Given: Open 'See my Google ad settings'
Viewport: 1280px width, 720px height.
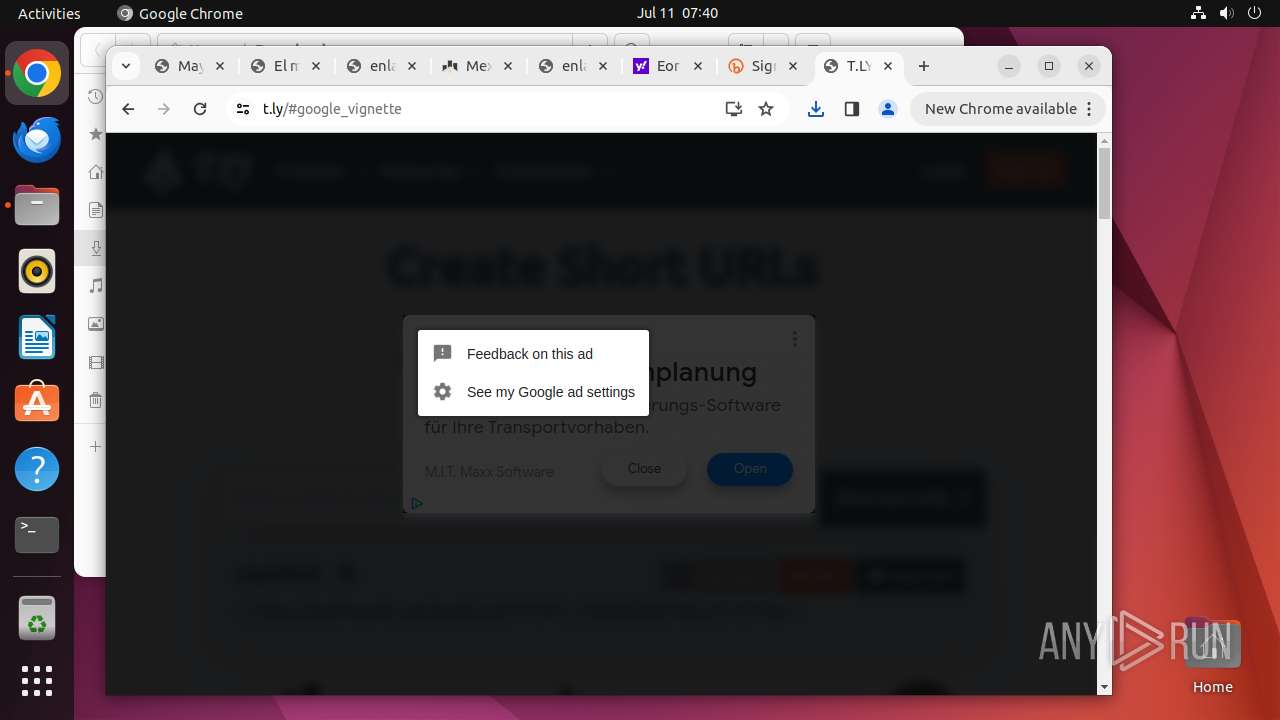Looking at the screenshot, I should click(533, 392).
